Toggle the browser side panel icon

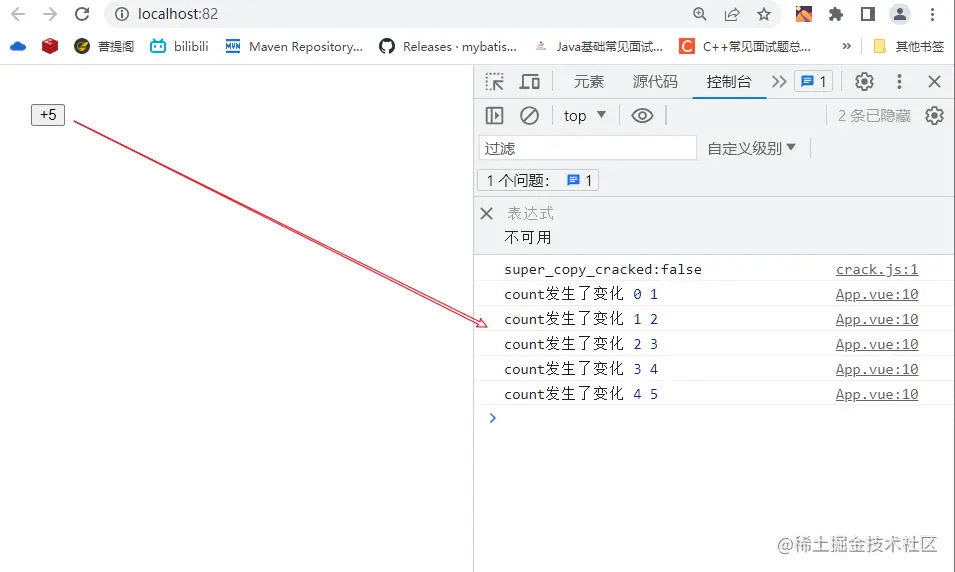(x=868, y=14)
